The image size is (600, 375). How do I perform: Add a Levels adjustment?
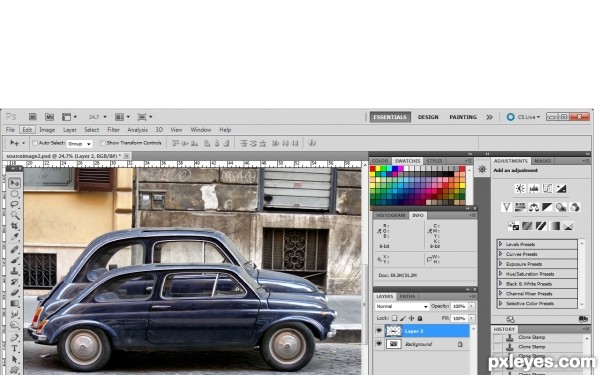click(534, 188)
